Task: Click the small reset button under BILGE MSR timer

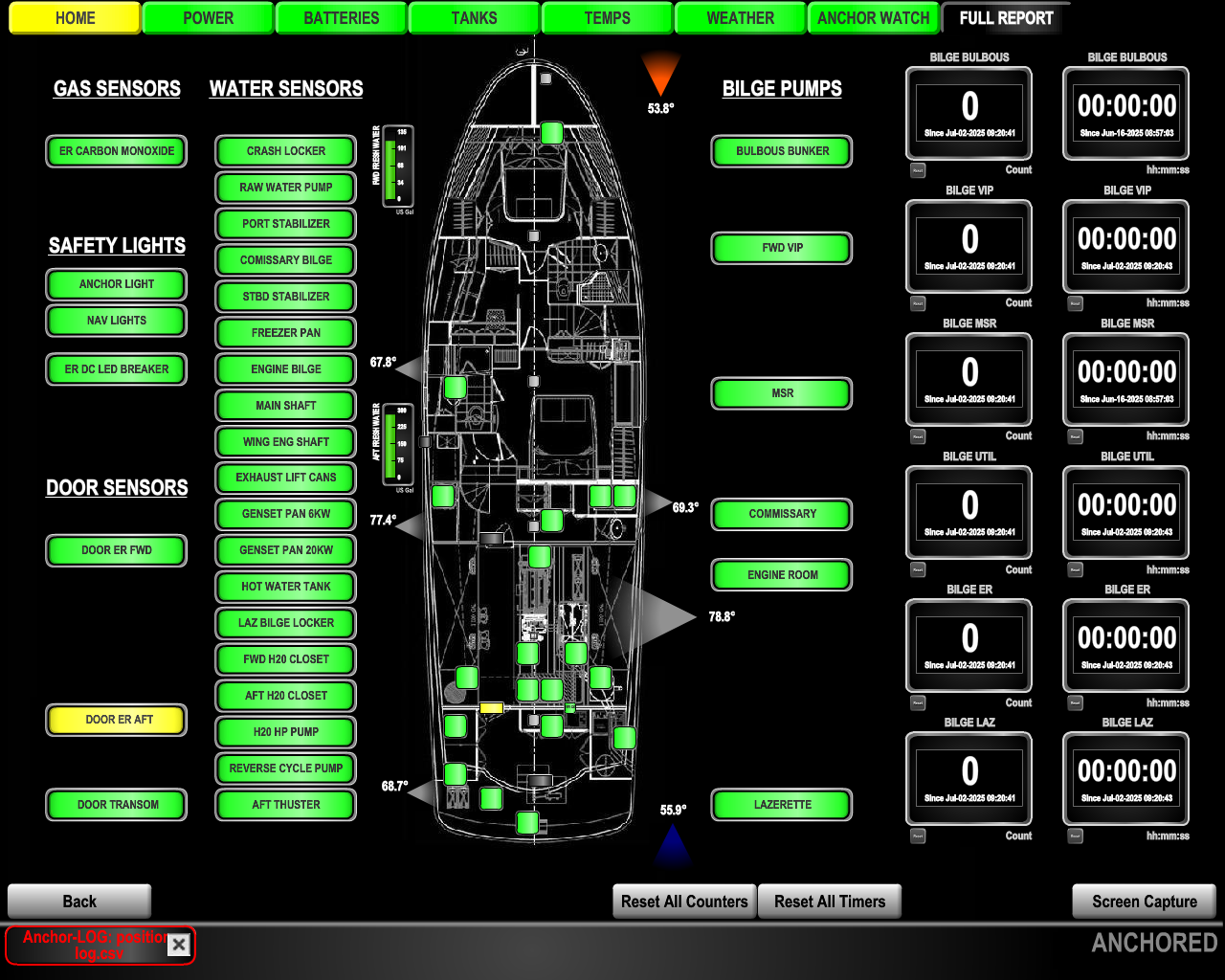Action: click(x=1076, y=436)
